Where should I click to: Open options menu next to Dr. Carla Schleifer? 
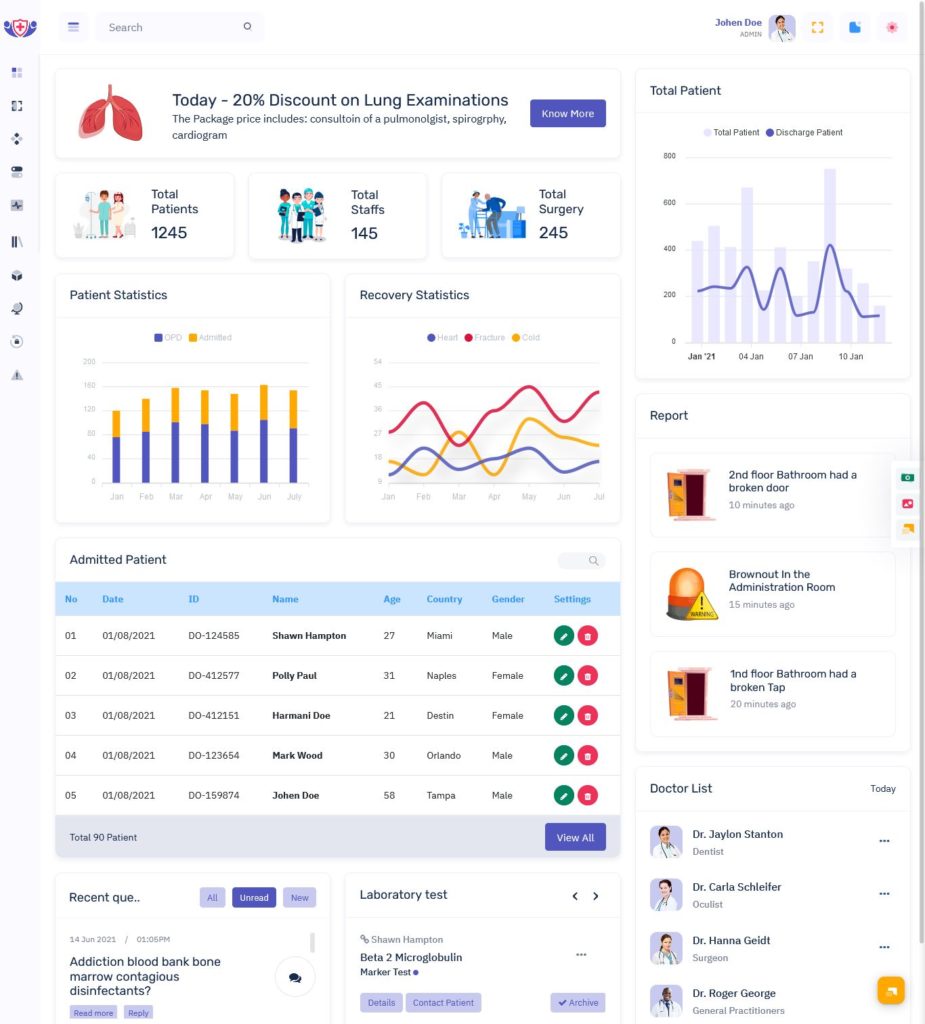click(x=884, y=893)
